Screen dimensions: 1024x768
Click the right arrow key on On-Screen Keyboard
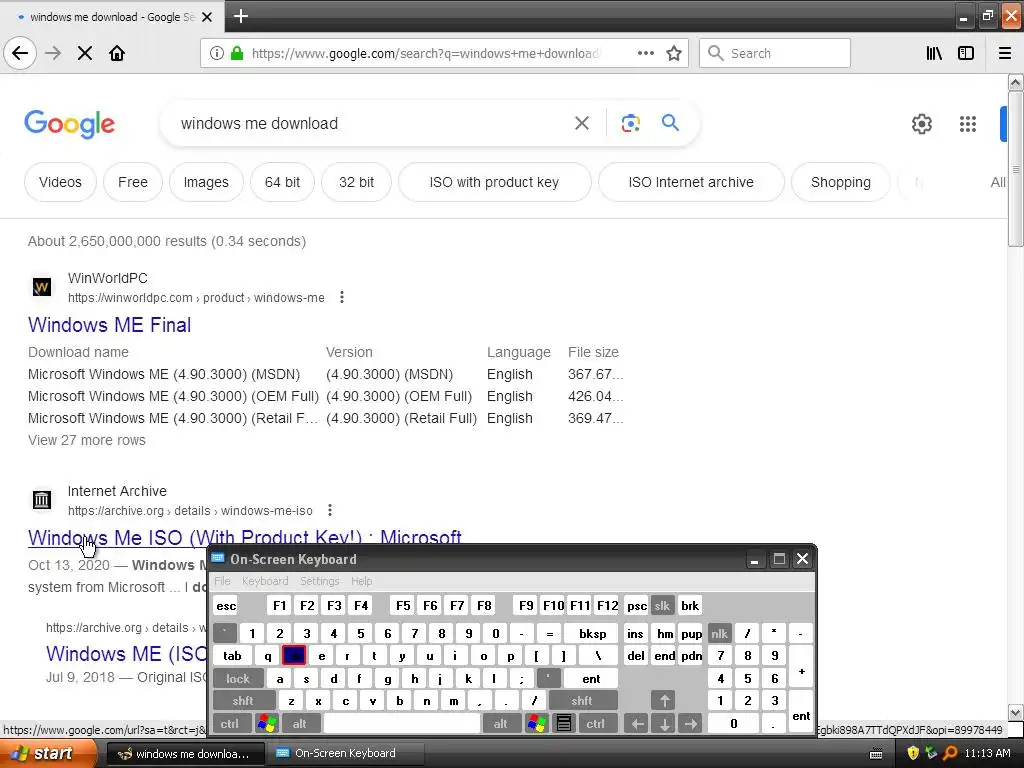click(691, 724)
